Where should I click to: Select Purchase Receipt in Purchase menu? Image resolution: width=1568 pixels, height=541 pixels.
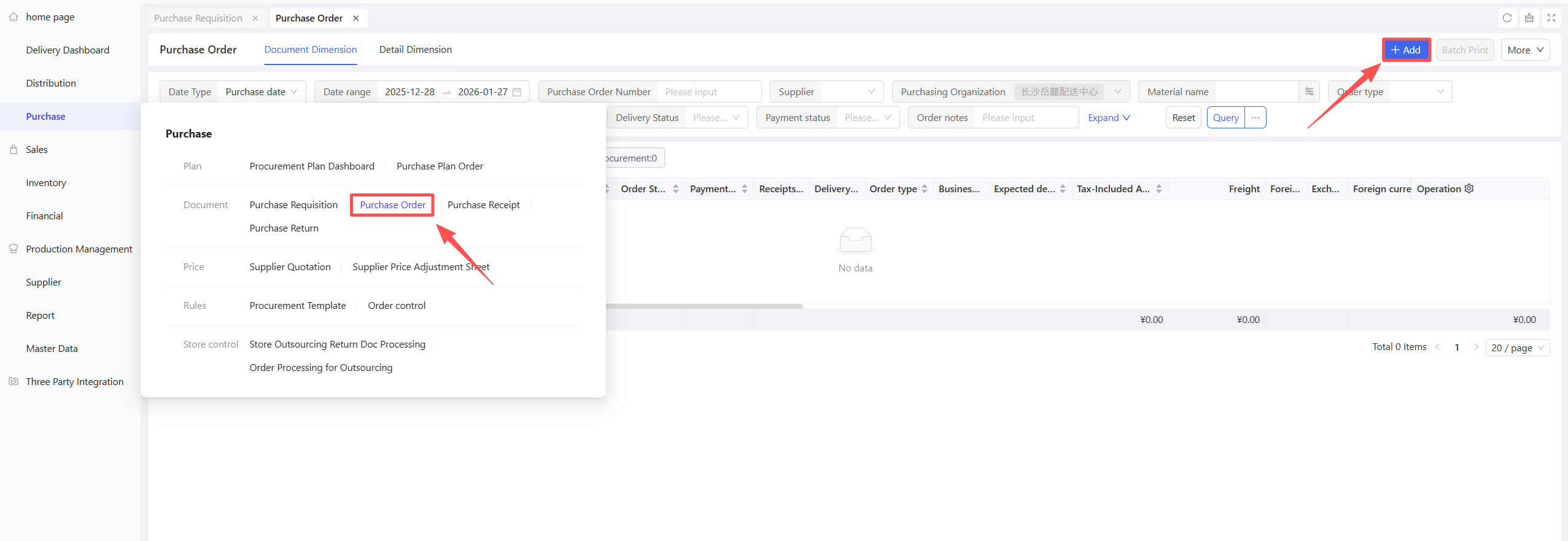(483, 205)
